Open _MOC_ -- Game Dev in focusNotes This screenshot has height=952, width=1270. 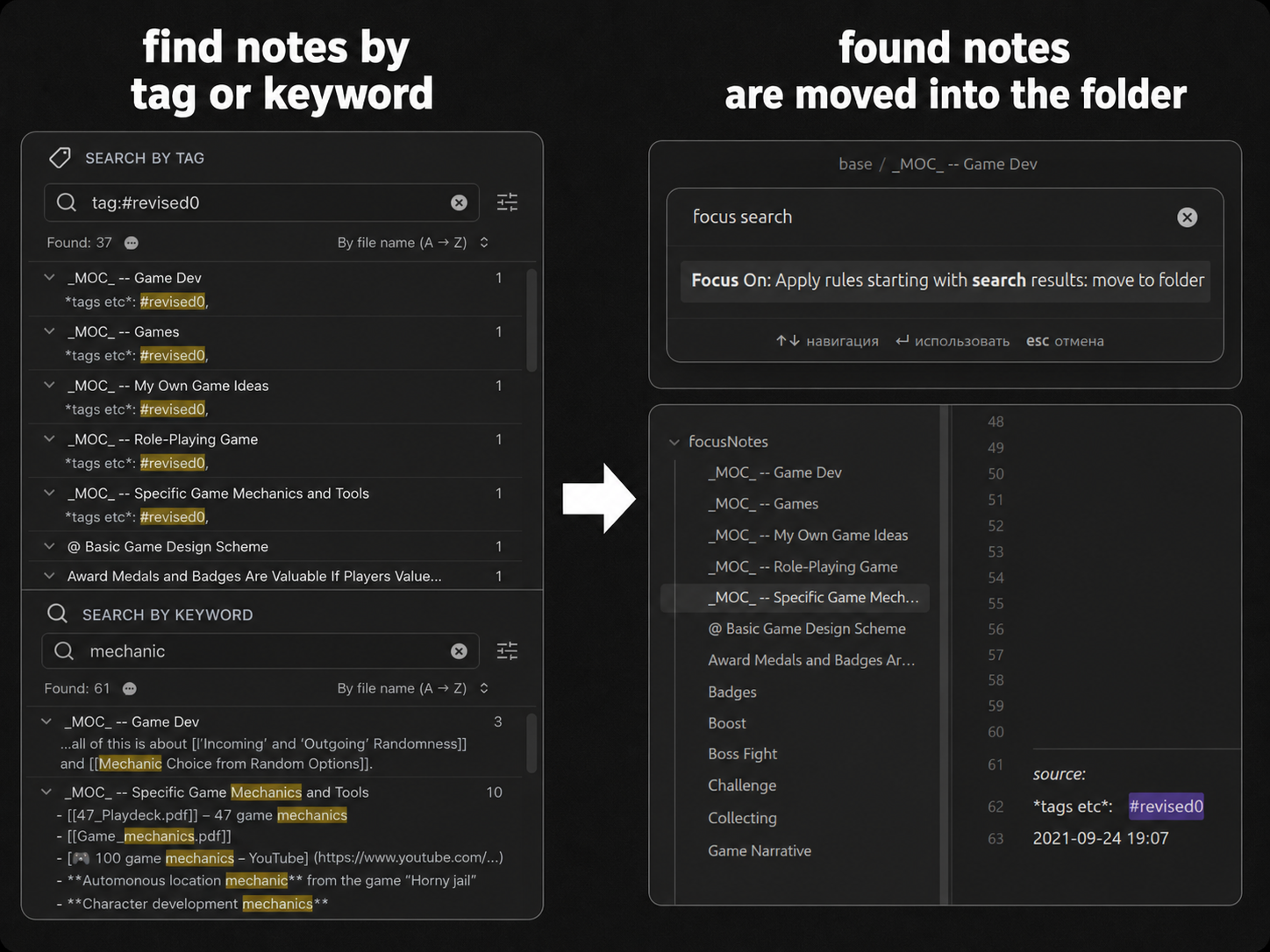pos(774,472)
